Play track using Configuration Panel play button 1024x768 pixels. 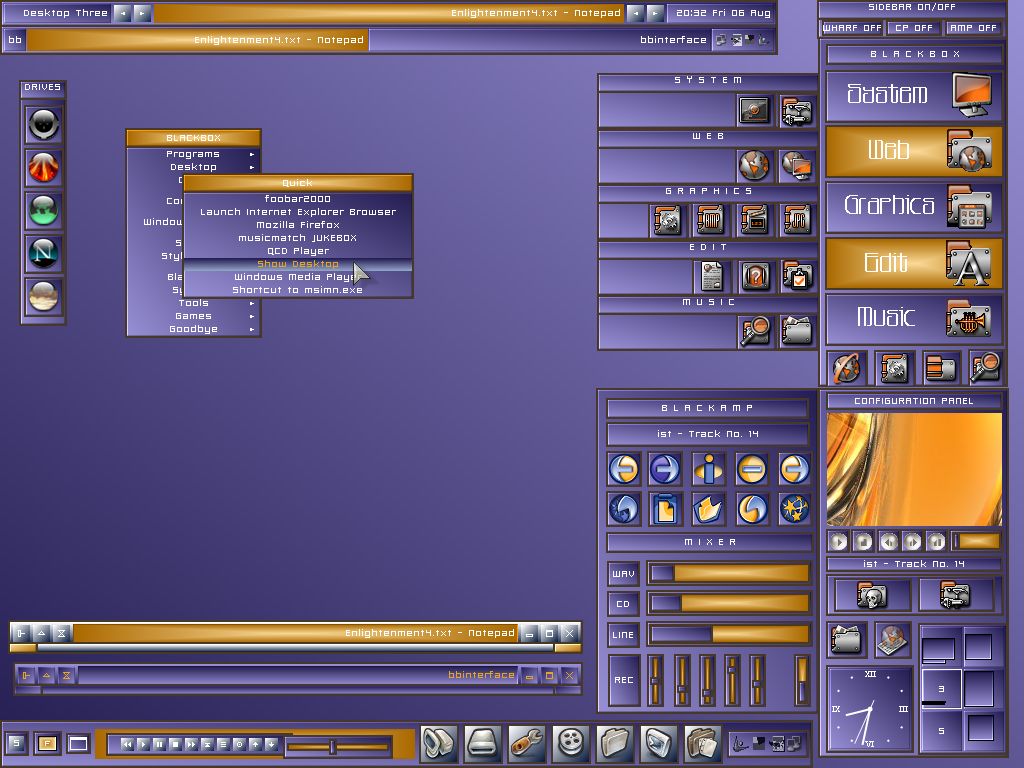tap(839, 541)
